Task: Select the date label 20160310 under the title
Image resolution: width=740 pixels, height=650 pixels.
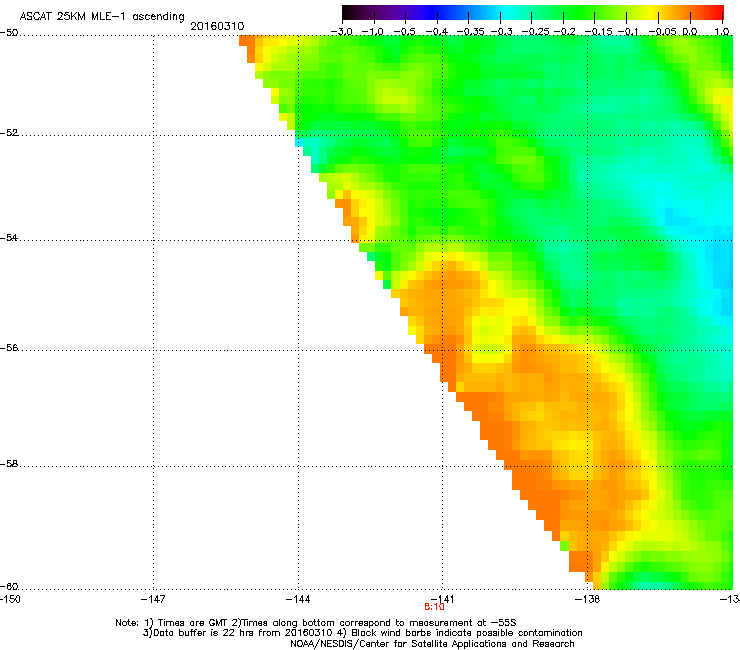Action: [217, 26]
